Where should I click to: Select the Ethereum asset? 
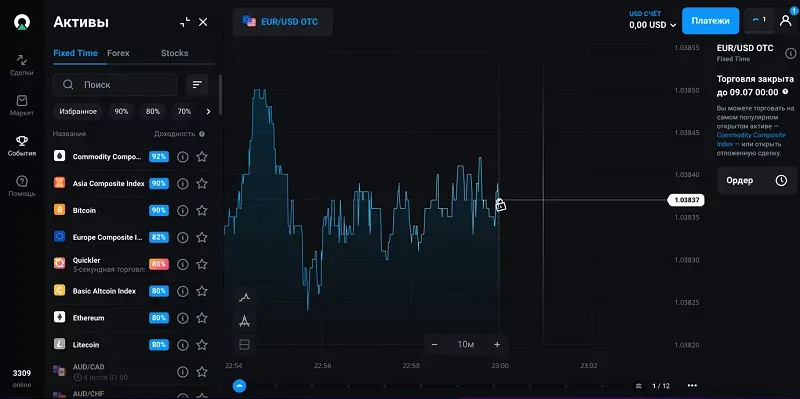click(131, 318)
